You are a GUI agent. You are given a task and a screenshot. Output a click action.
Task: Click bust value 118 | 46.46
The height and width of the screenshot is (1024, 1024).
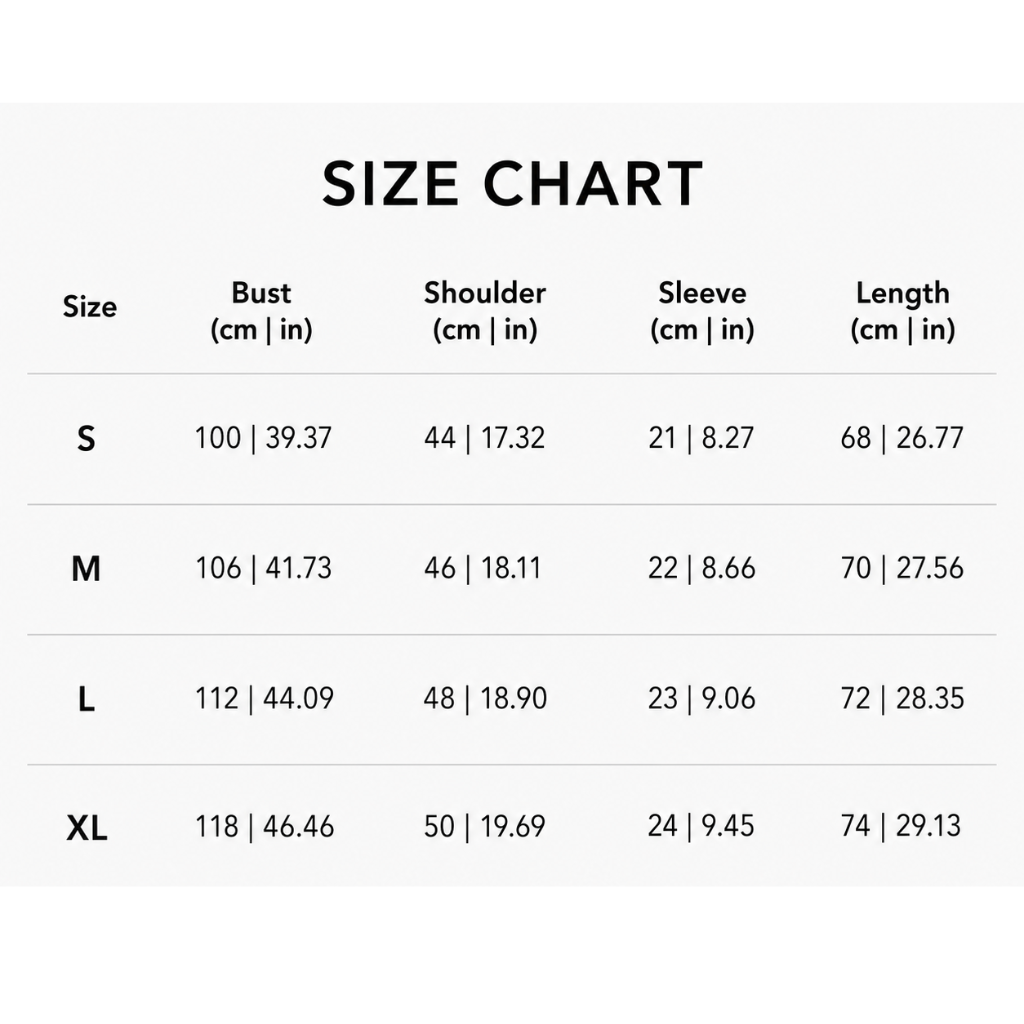[264, 827]
